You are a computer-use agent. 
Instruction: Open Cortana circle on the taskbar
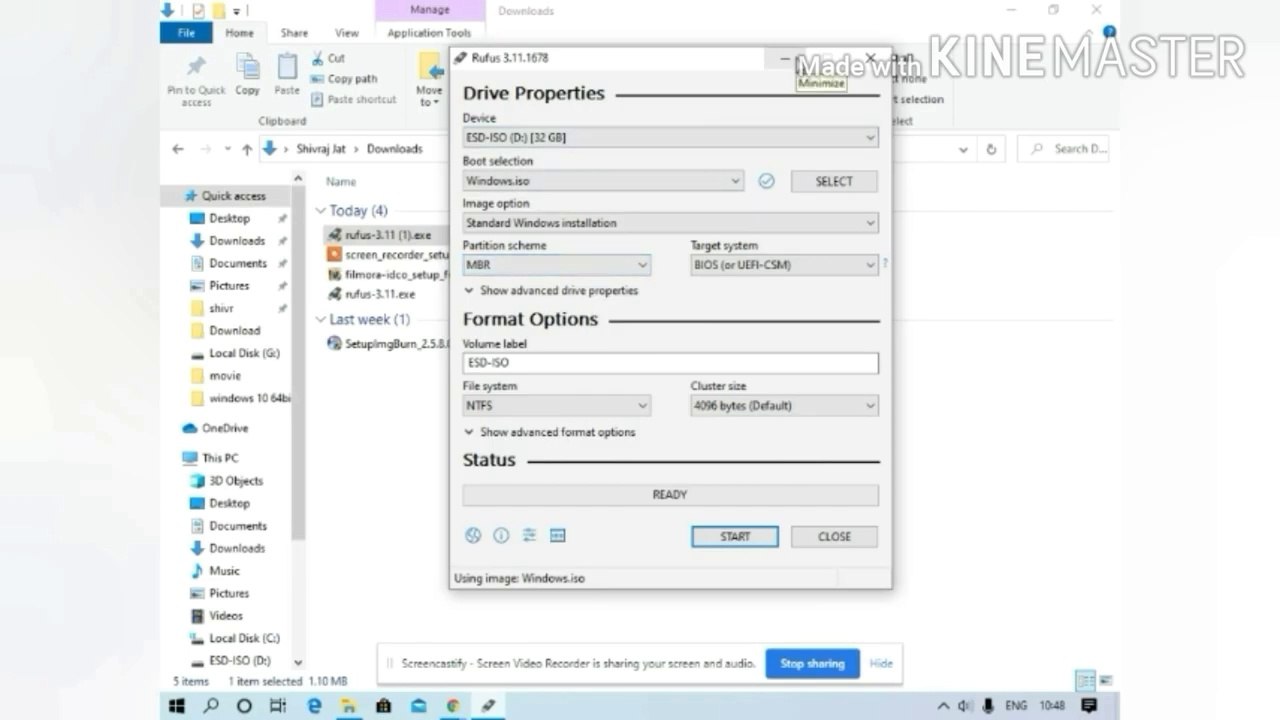[244, 705]
